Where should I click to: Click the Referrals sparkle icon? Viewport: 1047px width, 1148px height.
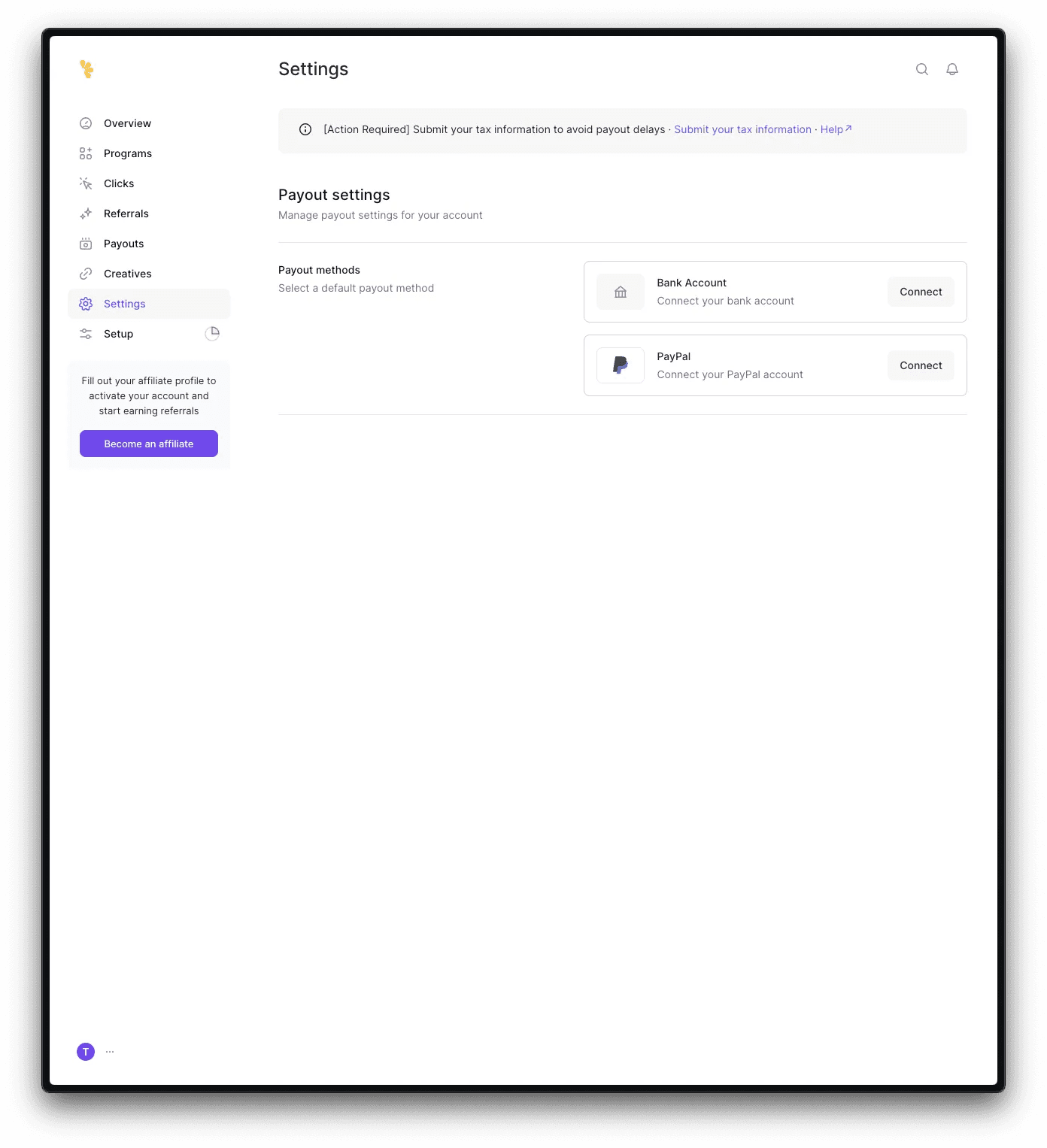[x=86, y=214]
